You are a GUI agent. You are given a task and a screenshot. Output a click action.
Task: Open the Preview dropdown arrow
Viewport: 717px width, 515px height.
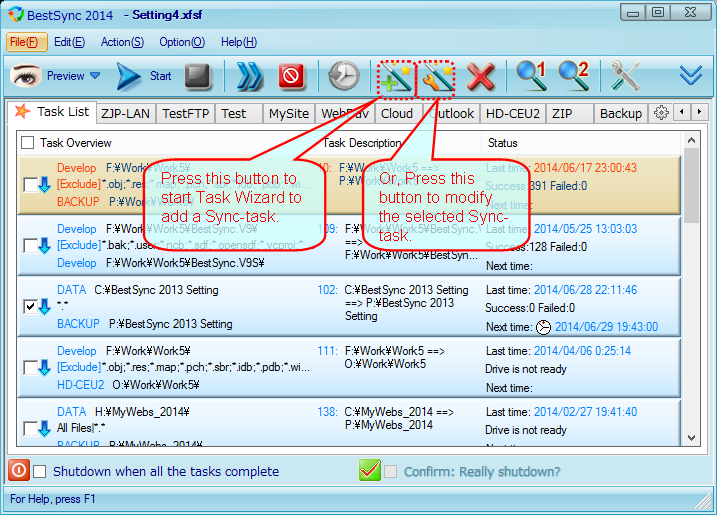95,75
